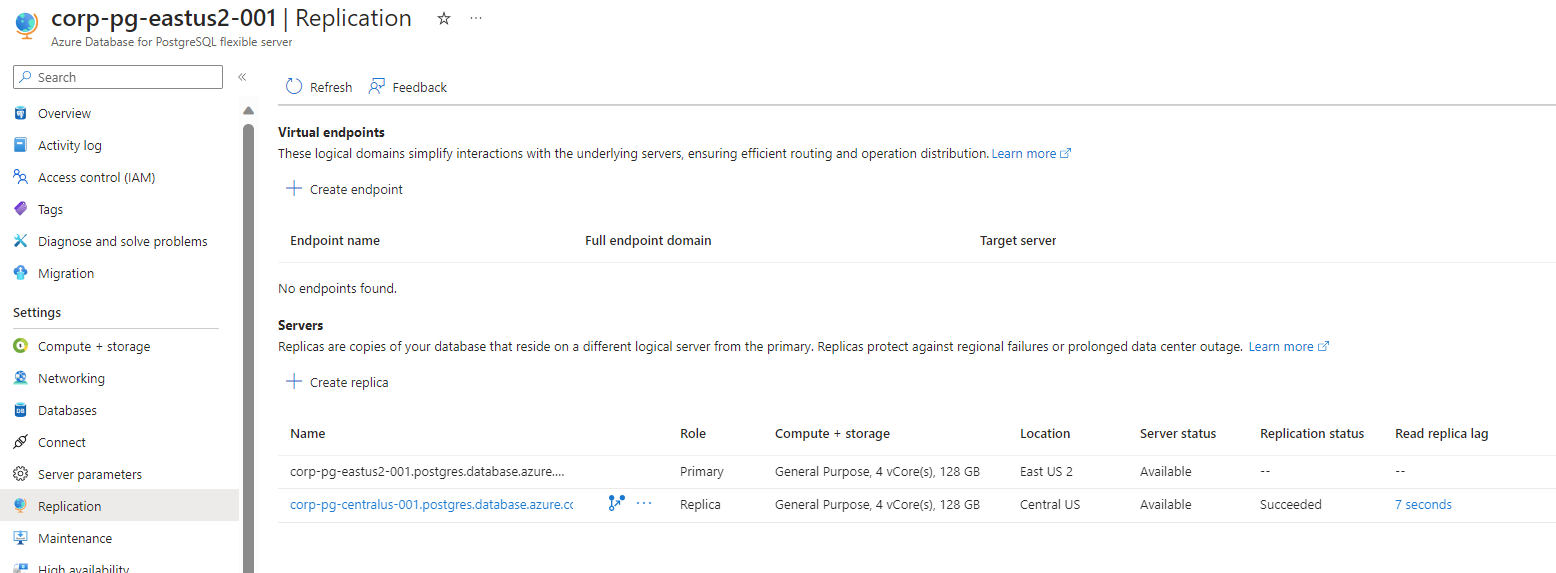
Task: Go to Server parameters
Action: pos(90,475)
